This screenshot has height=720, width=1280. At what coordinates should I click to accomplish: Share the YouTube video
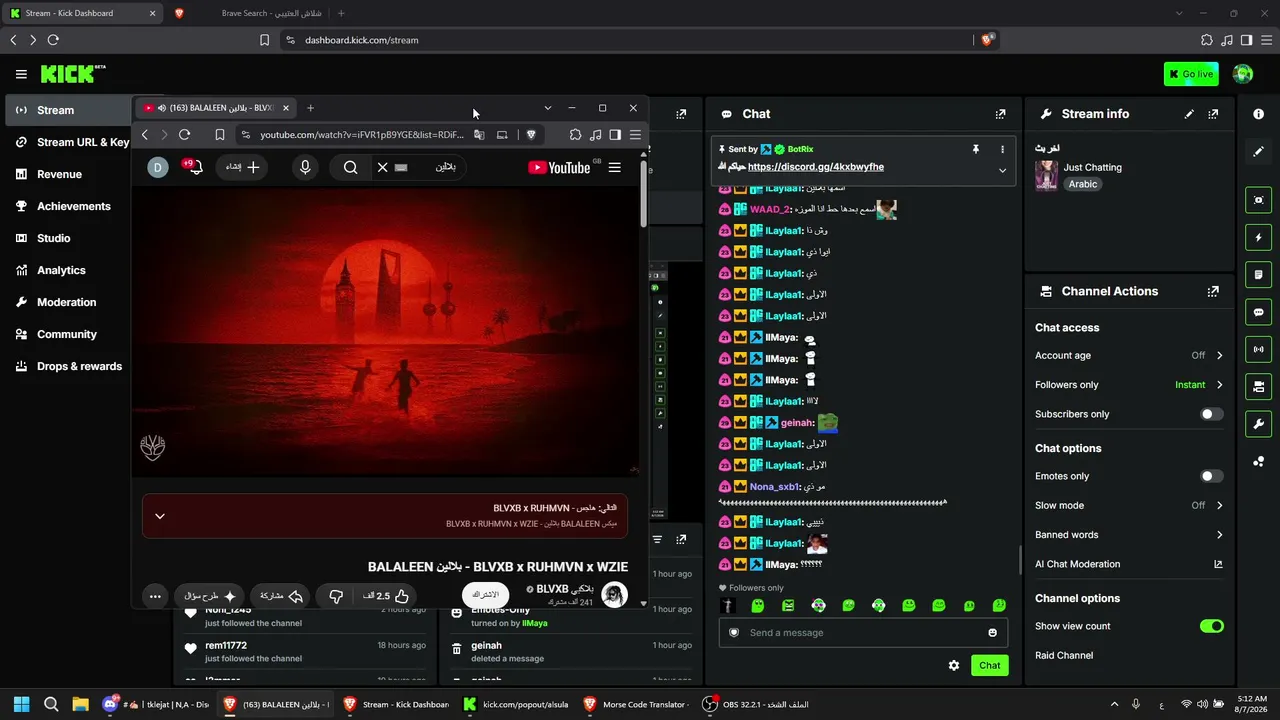pyautogui.click(x=281, y=596)
